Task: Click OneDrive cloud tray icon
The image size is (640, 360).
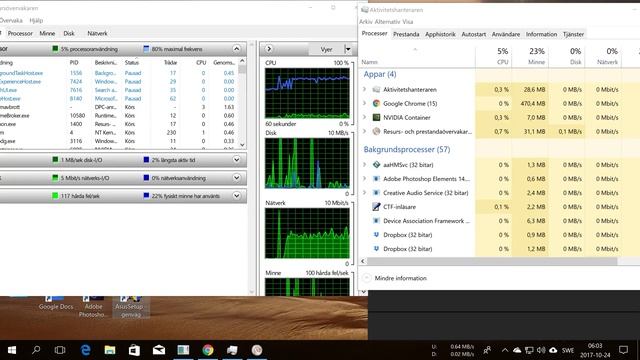Action: (x=517, y=350)
